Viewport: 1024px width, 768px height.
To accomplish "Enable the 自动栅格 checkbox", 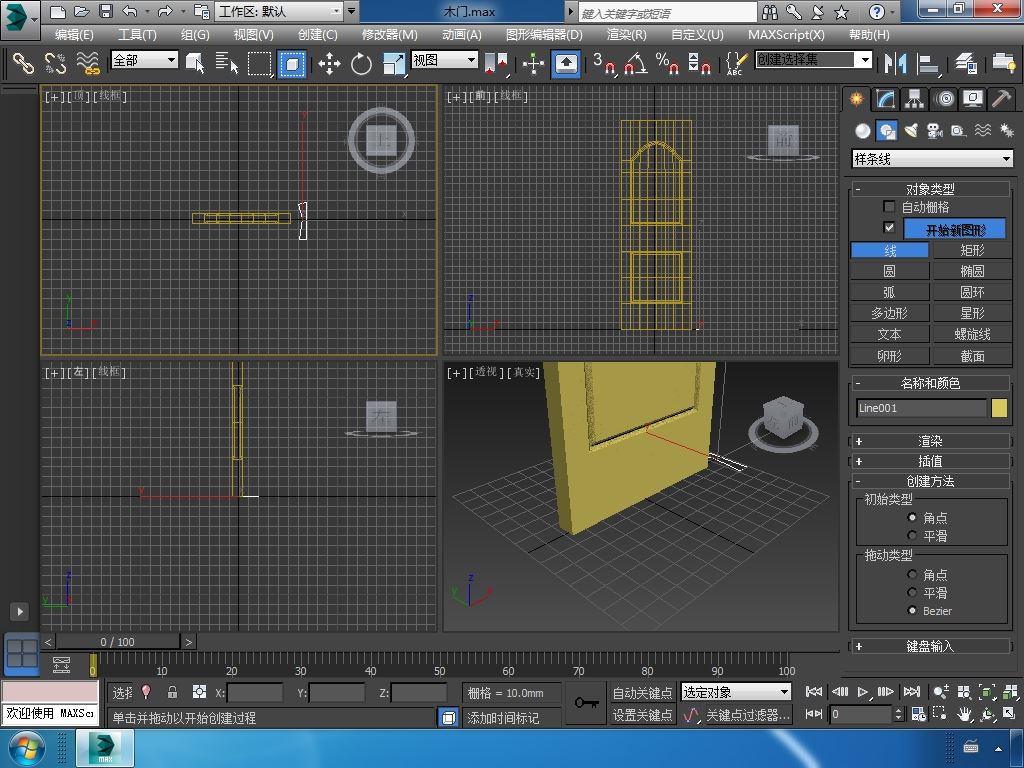I will coord(889,207).
